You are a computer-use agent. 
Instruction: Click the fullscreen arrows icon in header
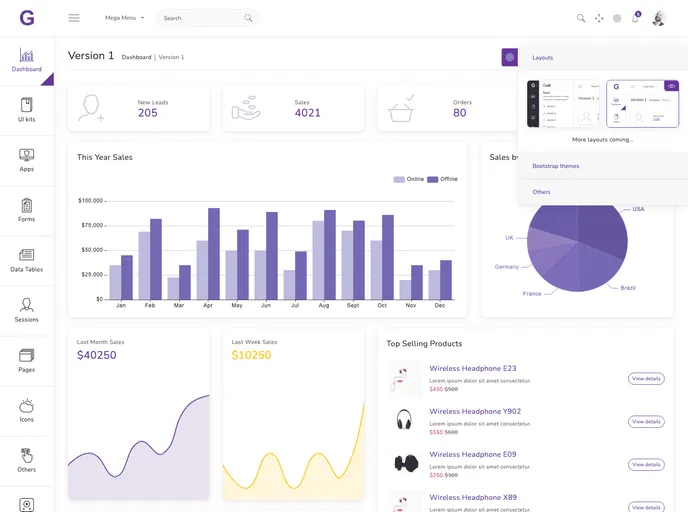click(599, 18)
